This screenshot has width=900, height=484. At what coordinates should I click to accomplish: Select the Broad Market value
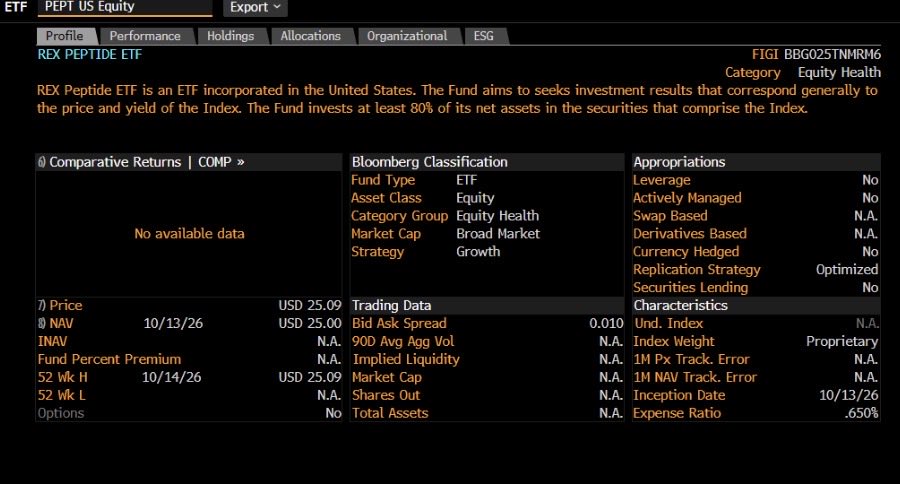pyautogui.click(x=498, y=234)
